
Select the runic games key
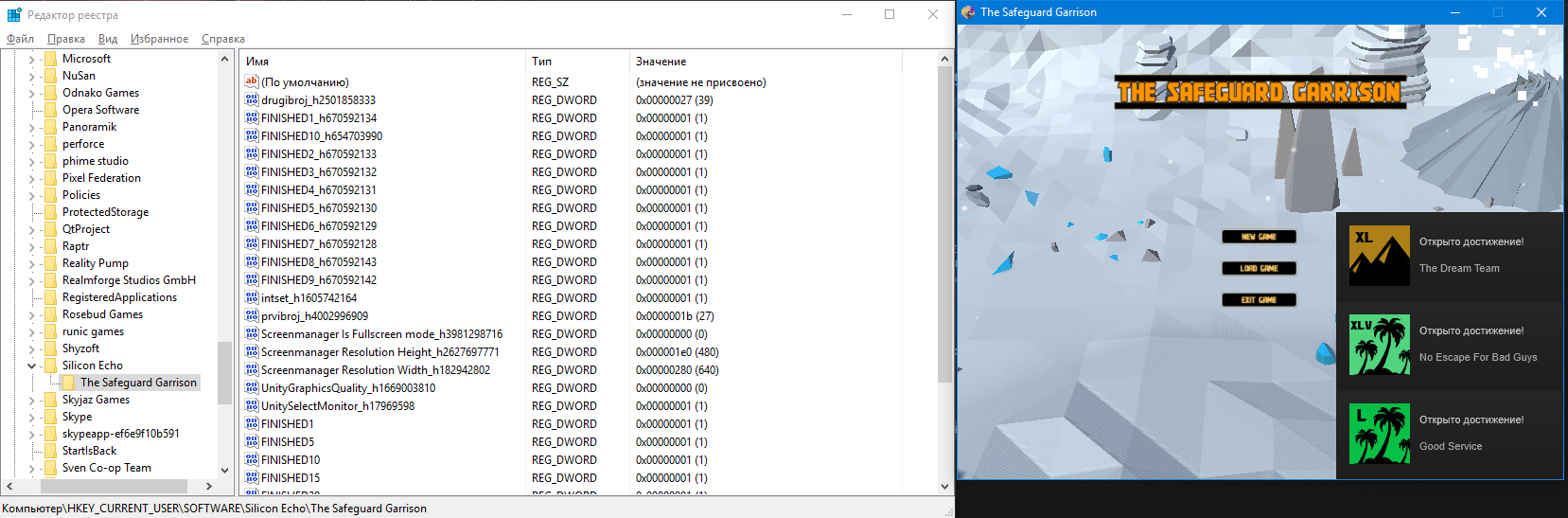93,331
